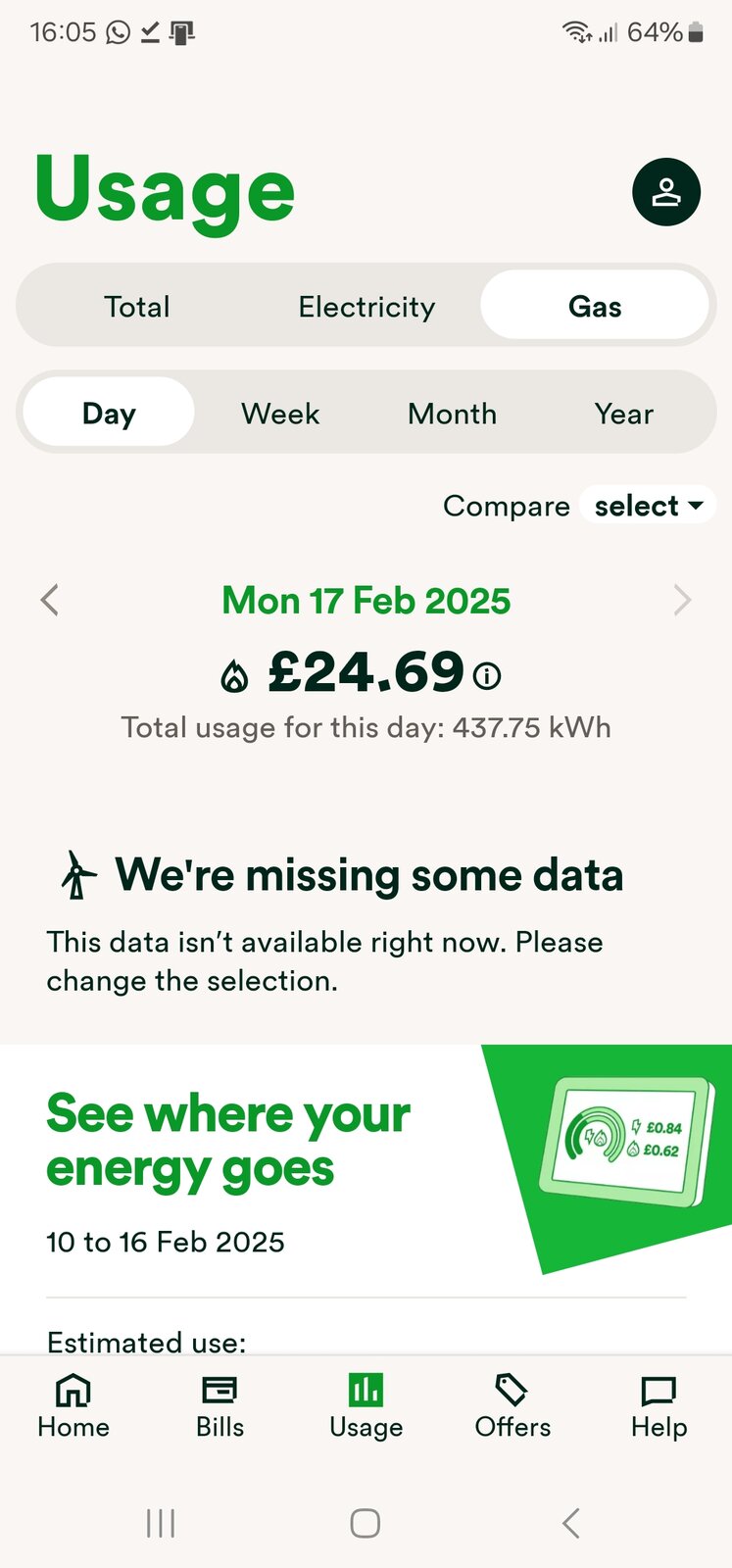The image size is (732, 1568).
Task: Tap the Android home button
Action: [366, 1523]
